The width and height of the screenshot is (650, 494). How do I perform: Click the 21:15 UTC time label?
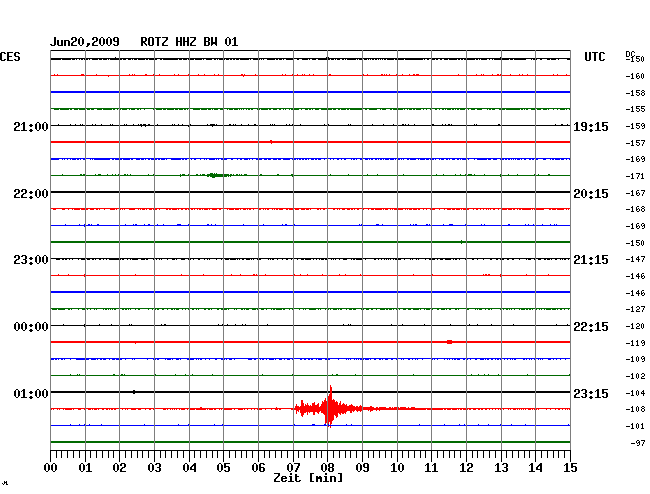(591, 260)
